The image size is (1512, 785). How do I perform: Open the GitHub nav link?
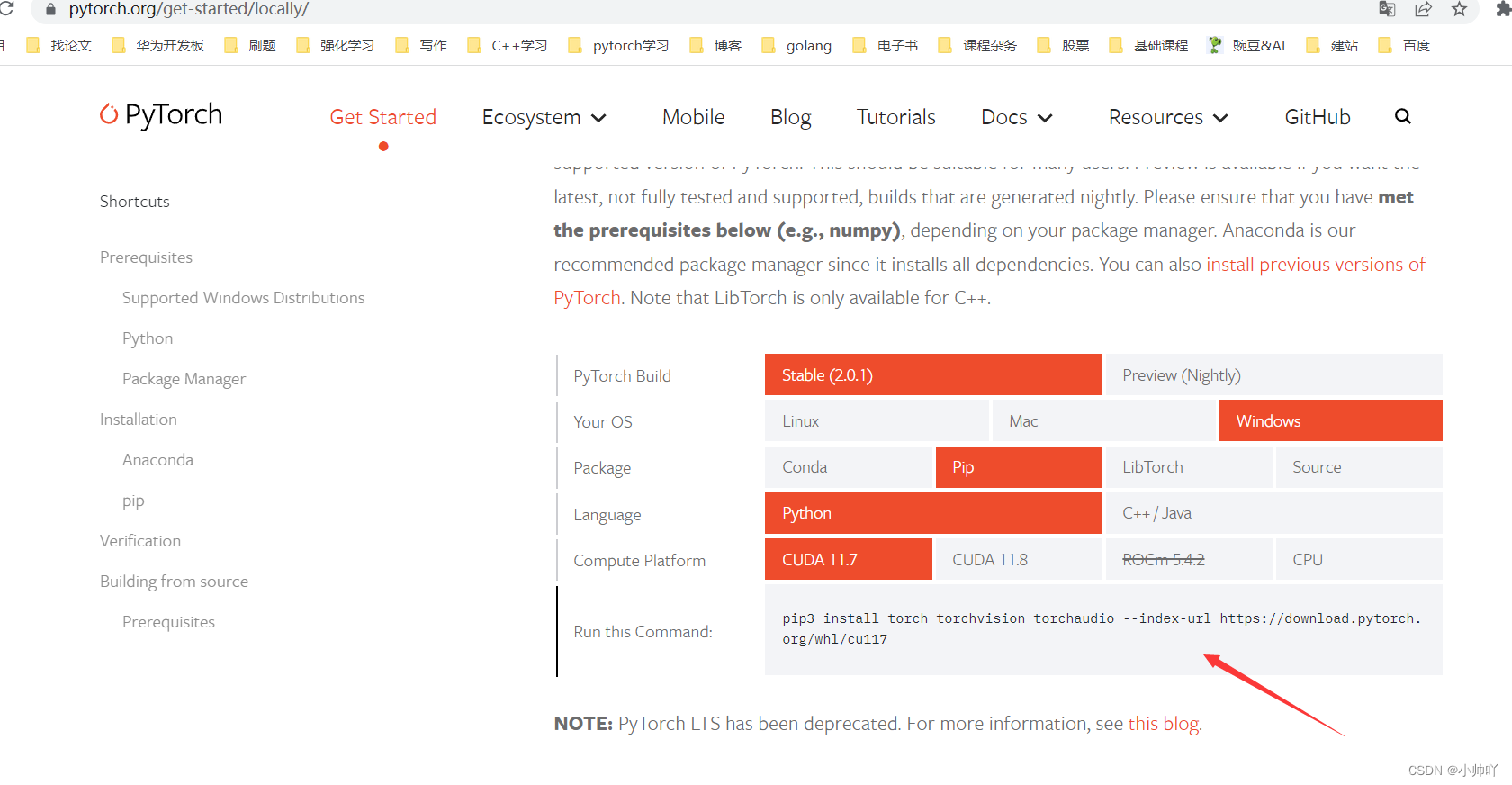coord(1317,117)
